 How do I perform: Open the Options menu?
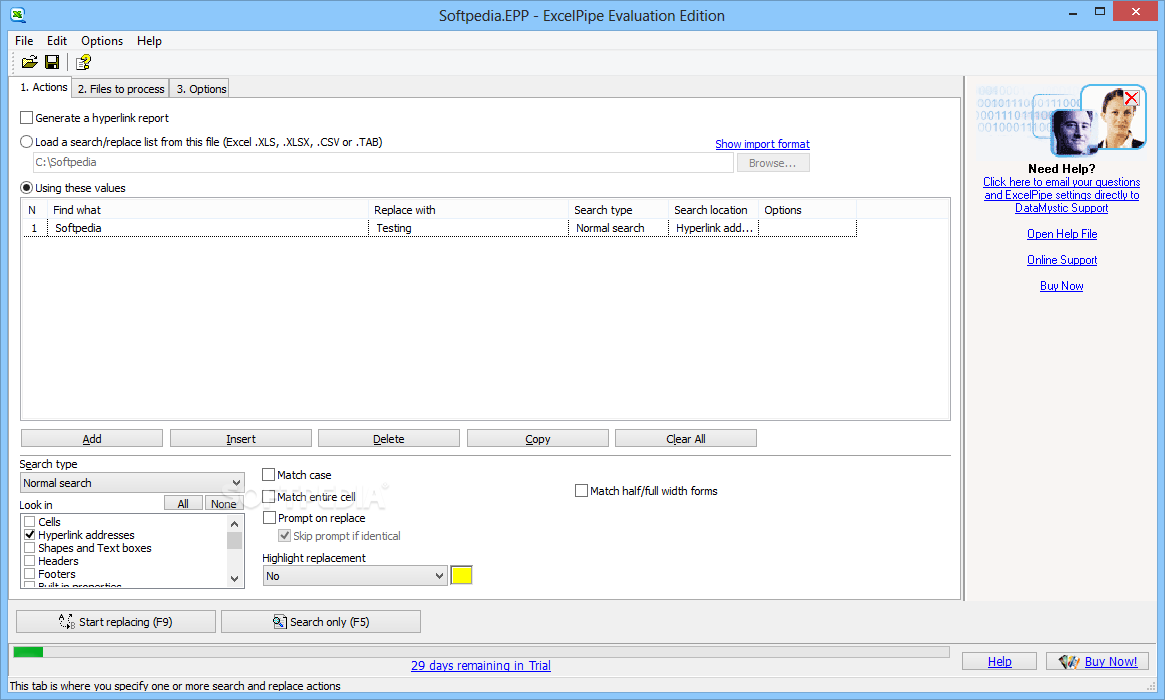point(102,41)
